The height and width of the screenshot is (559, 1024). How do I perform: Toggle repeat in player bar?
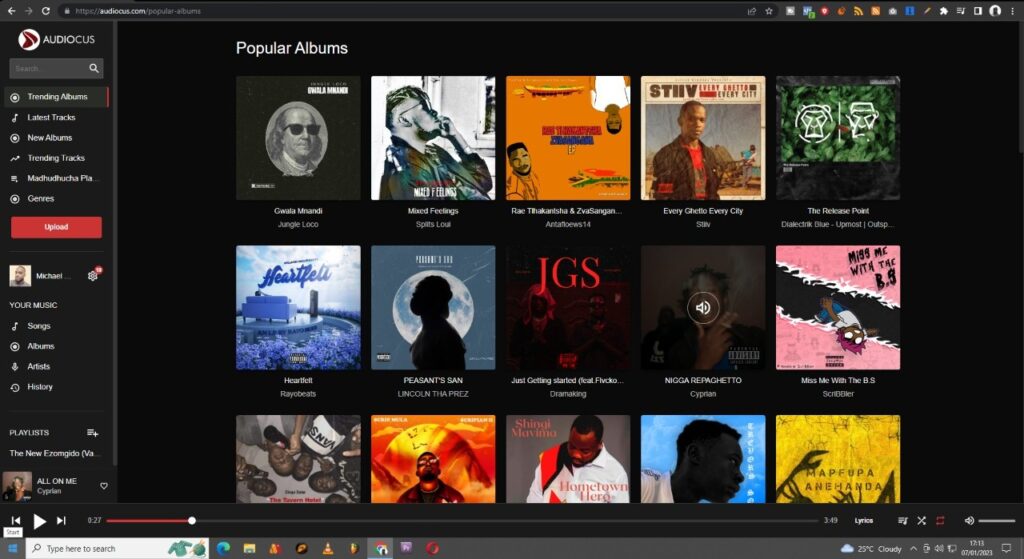click(940, 520)
